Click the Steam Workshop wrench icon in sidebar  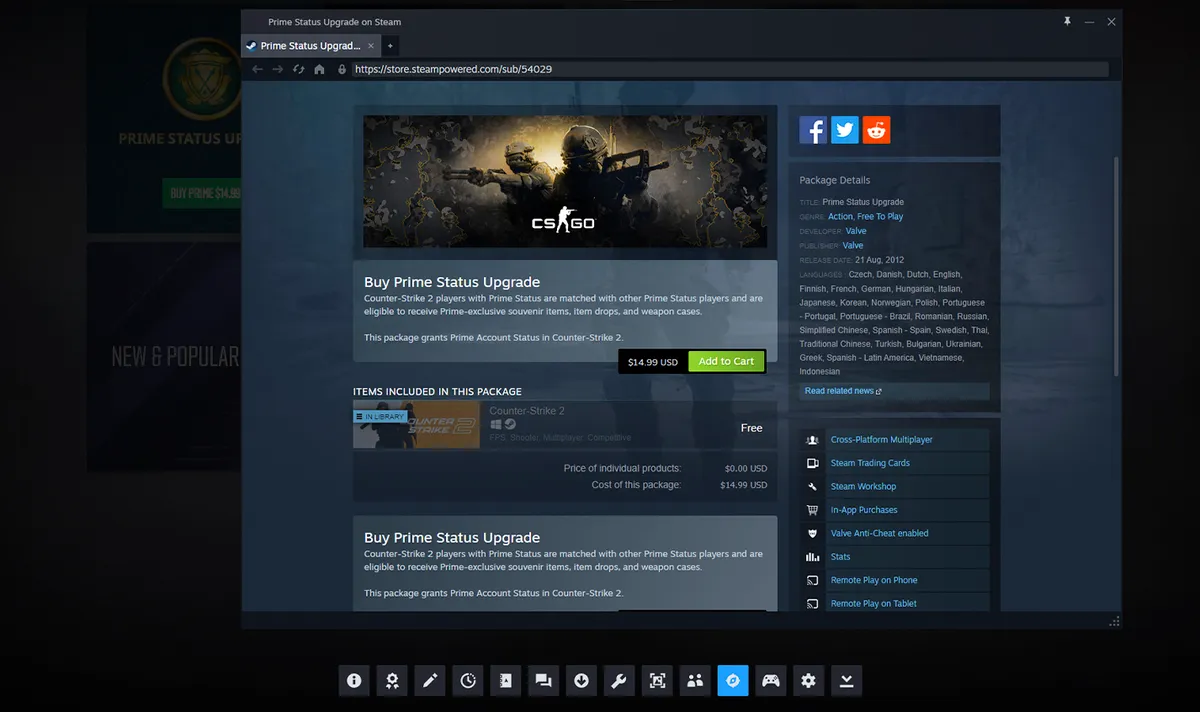coord(813,487)
